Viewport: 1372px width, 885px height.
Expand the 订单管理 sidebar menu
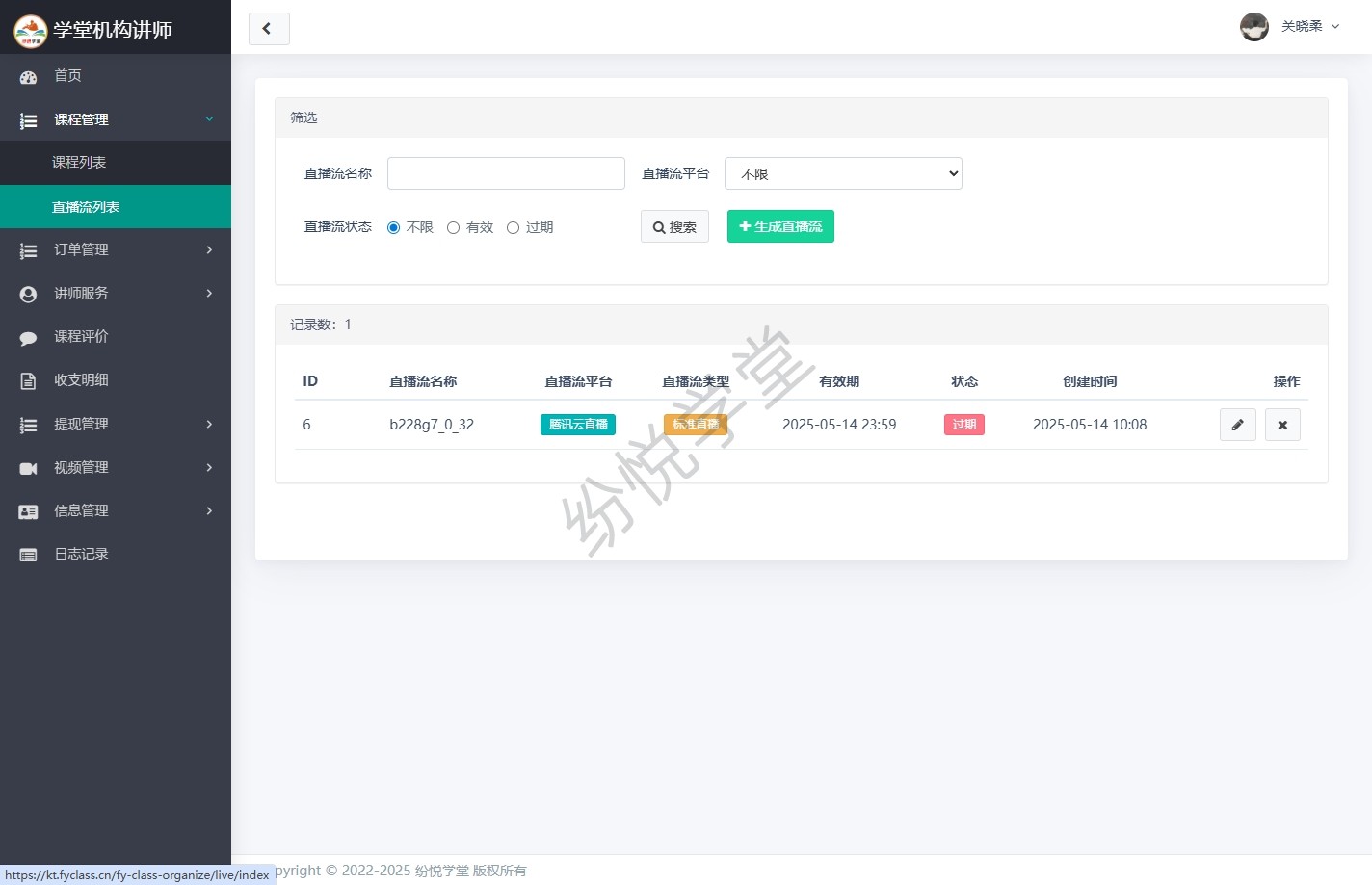coord(116,250)
